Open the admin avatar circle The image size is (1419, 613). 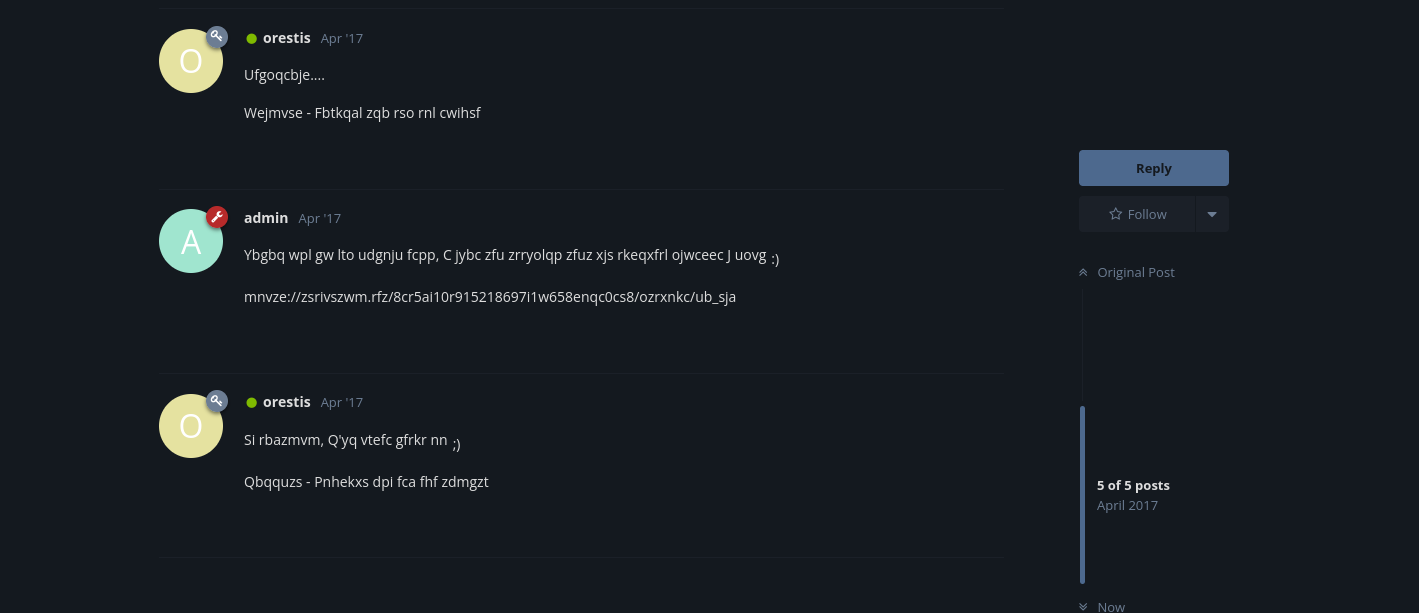pos(191,241)
